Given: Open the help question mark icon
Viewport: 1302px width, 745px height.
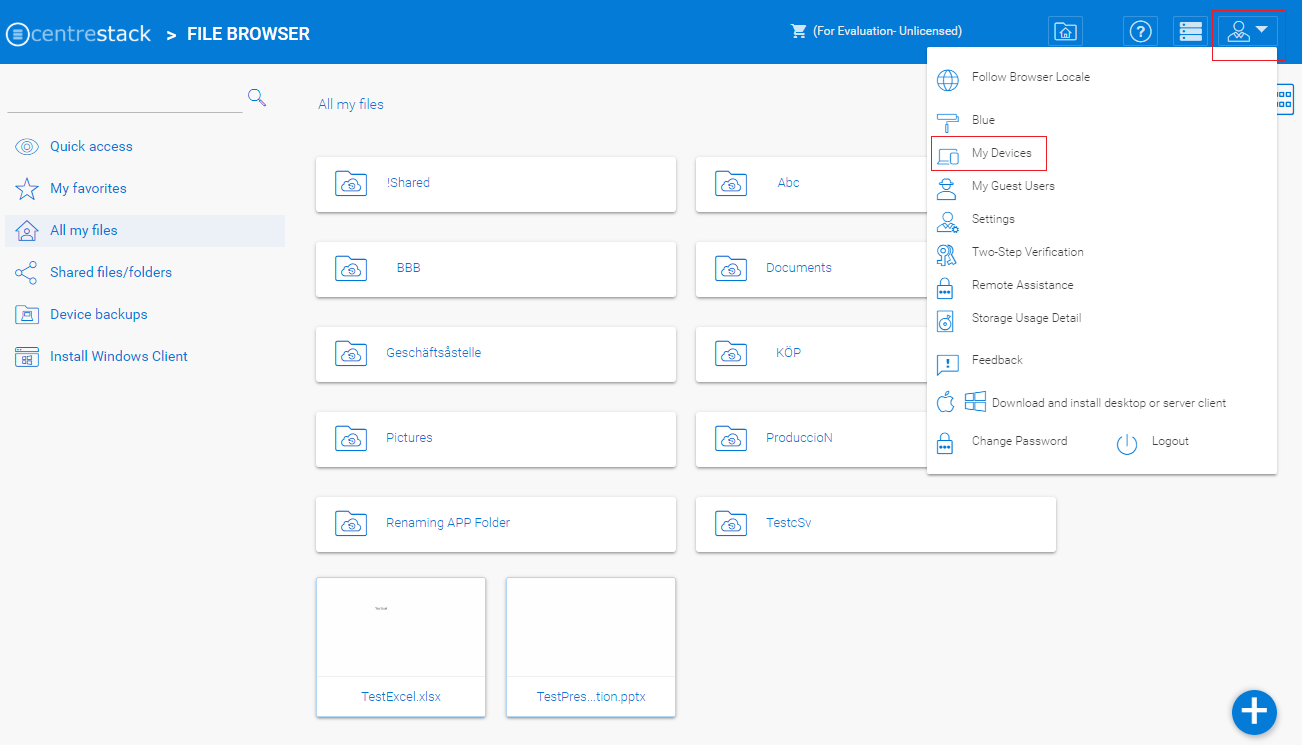Looking at the screenshot, I should point(1140,32).
